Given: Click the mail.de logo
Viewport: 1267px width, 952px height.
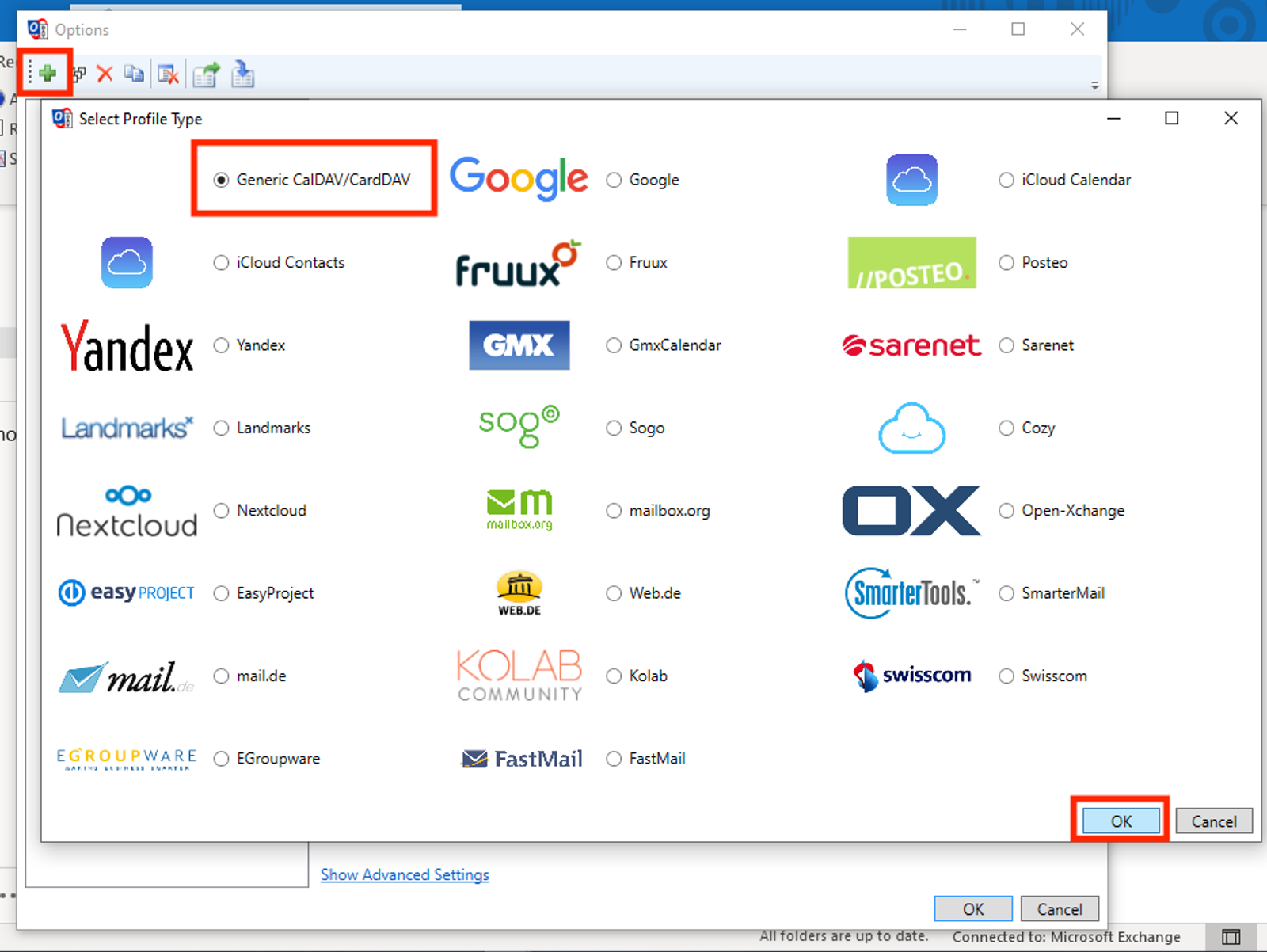Looking at the screenshot, I should click(127, 676).
